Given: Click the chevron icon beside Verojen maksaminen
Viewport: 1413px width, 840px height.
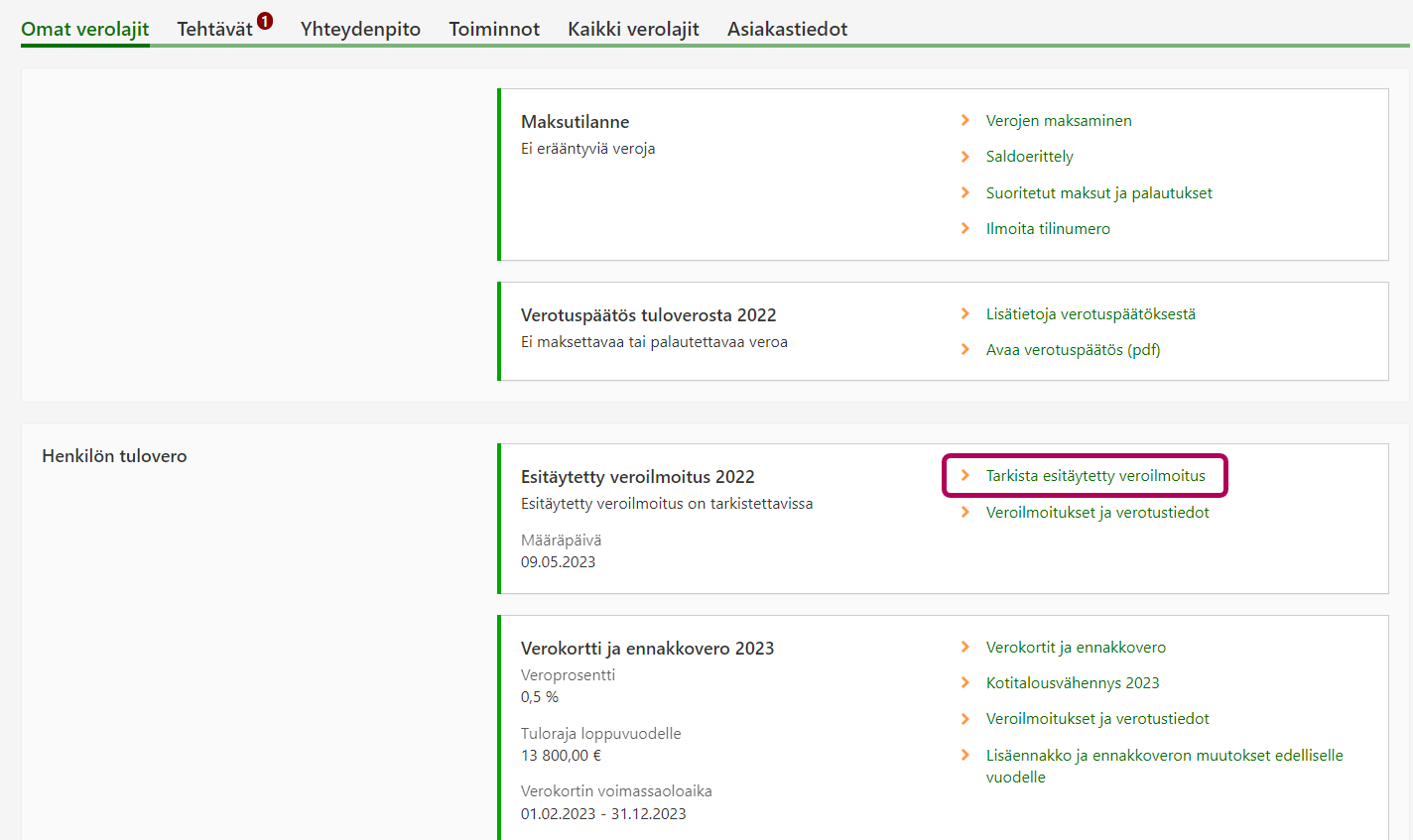Looking at the screenshot, I should [964, 121].
